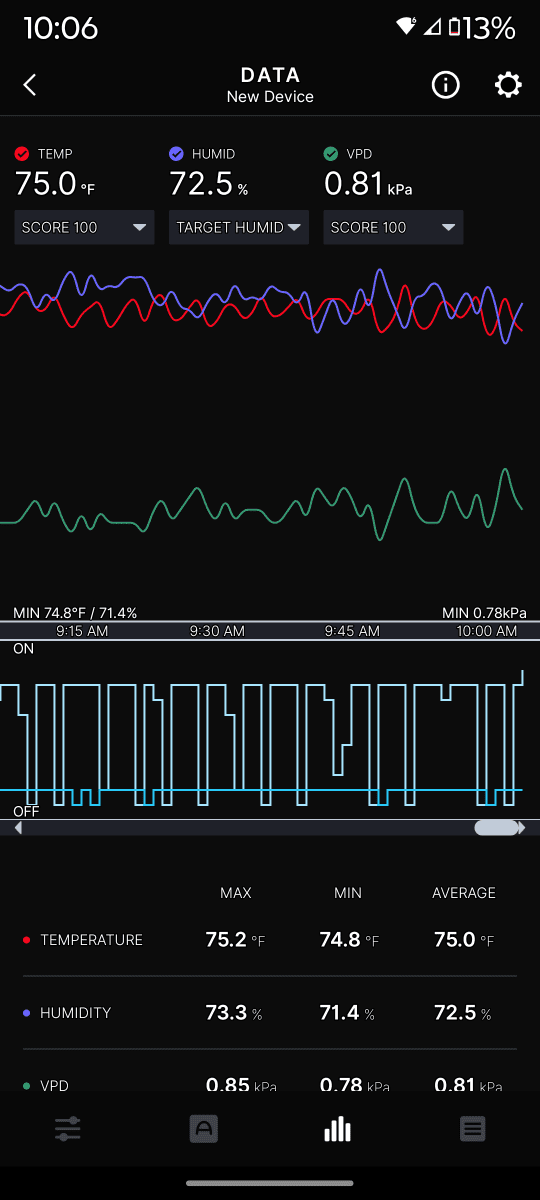Expand the TARGET HUMID dropdown

[239, 227]
